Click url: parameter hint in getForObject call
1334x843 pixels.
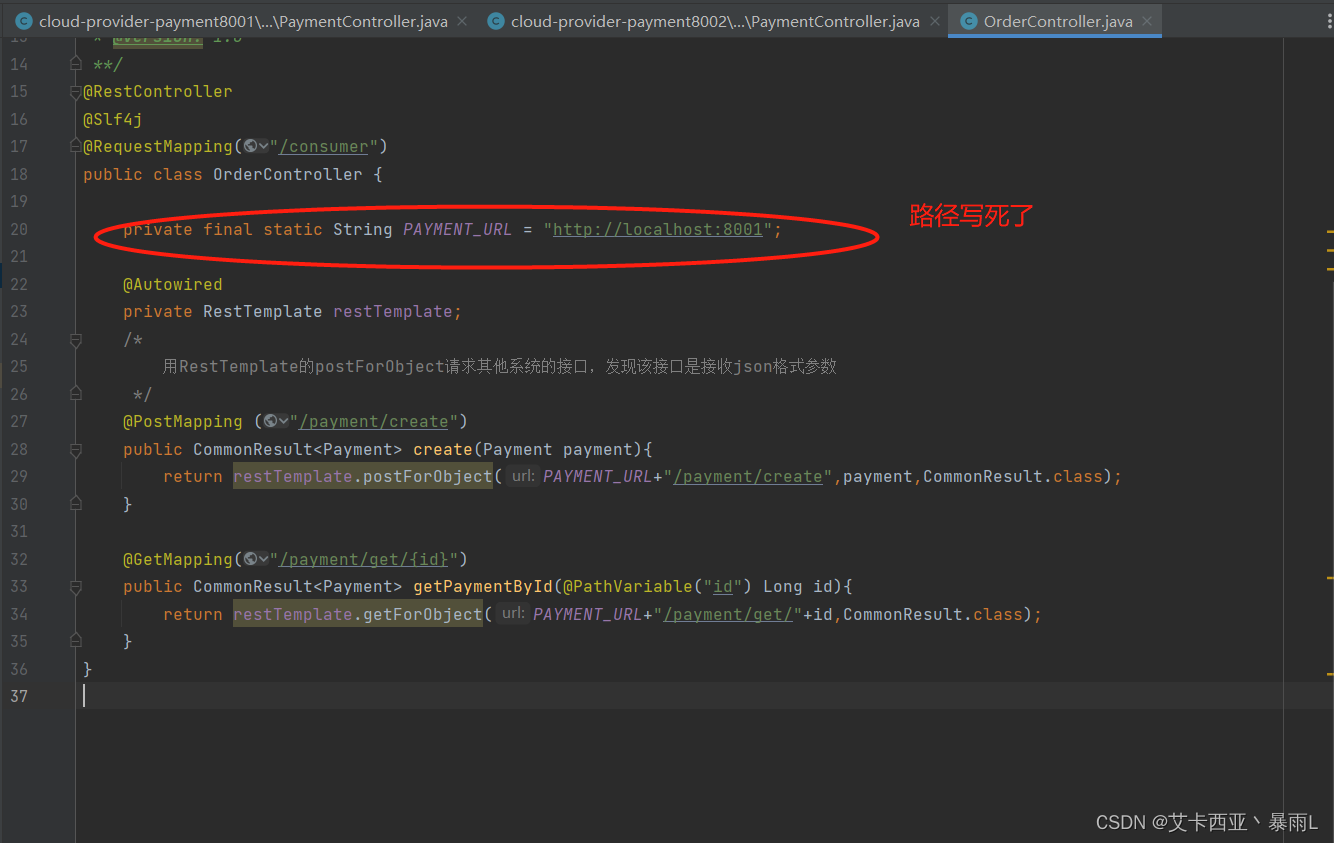point(514,614)
